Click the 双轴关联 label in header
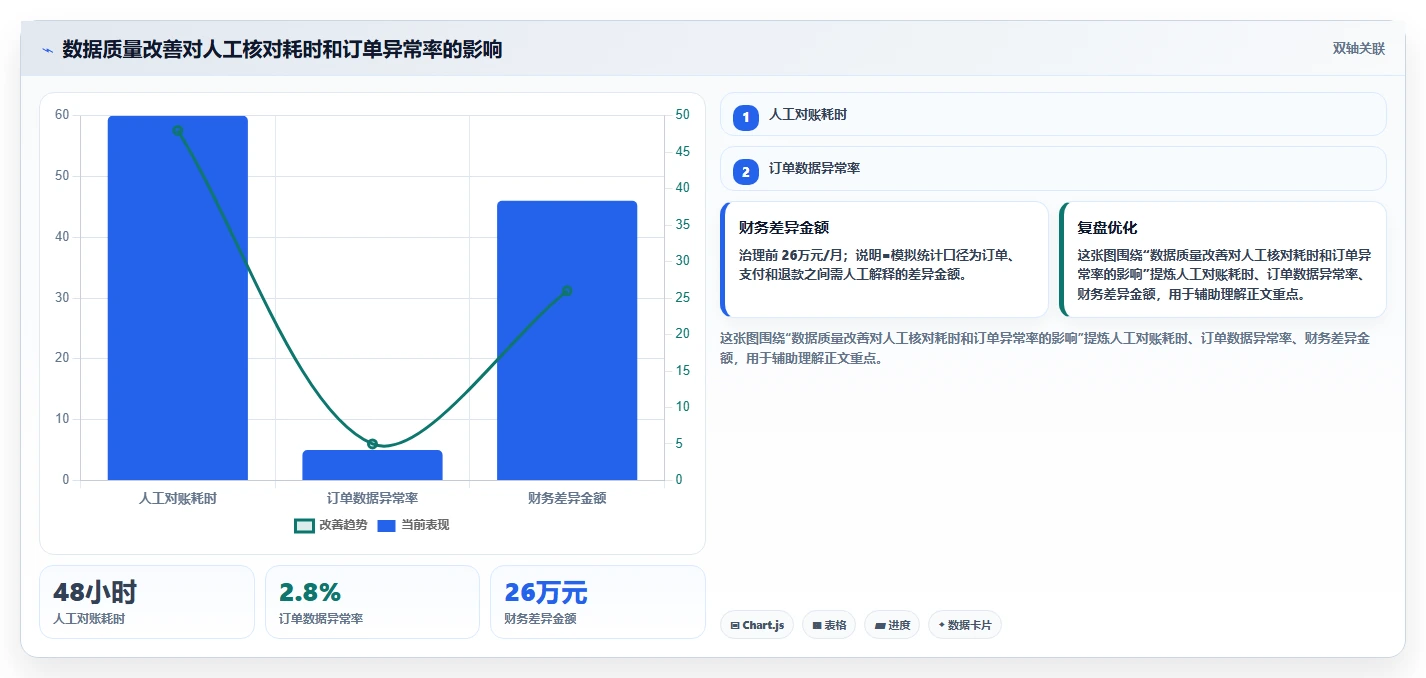1426x678 pixels. (1358, 49)
